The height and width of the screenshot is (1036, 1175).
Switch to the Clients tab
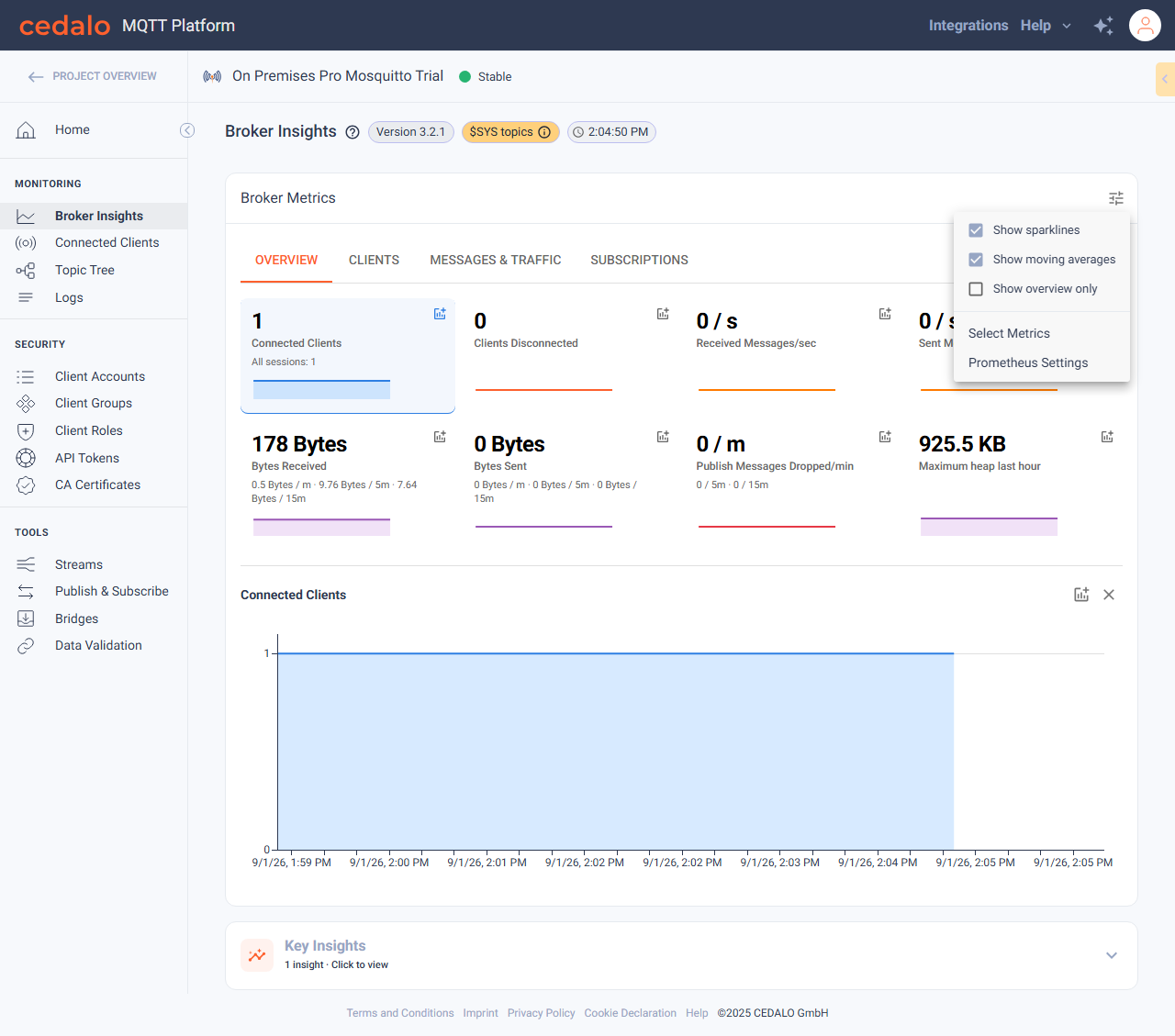374,261
